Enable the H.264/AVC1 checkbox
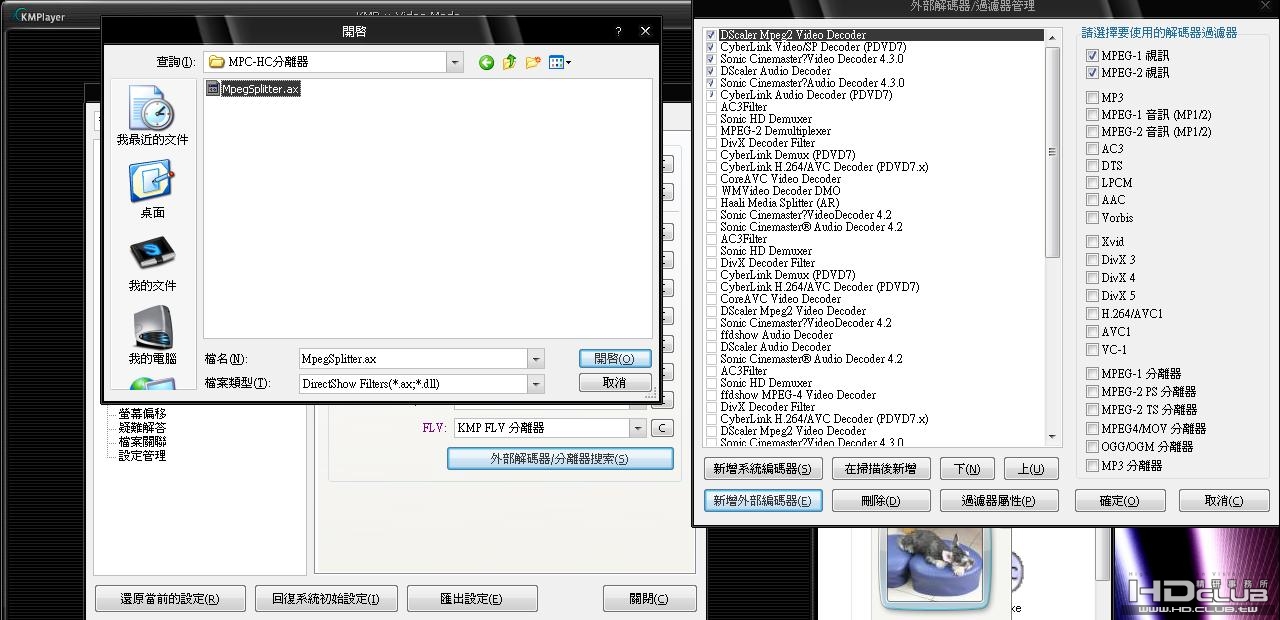Viewport: 1280px width, 620px height. pyautogui.click(x=1093, y=314)
